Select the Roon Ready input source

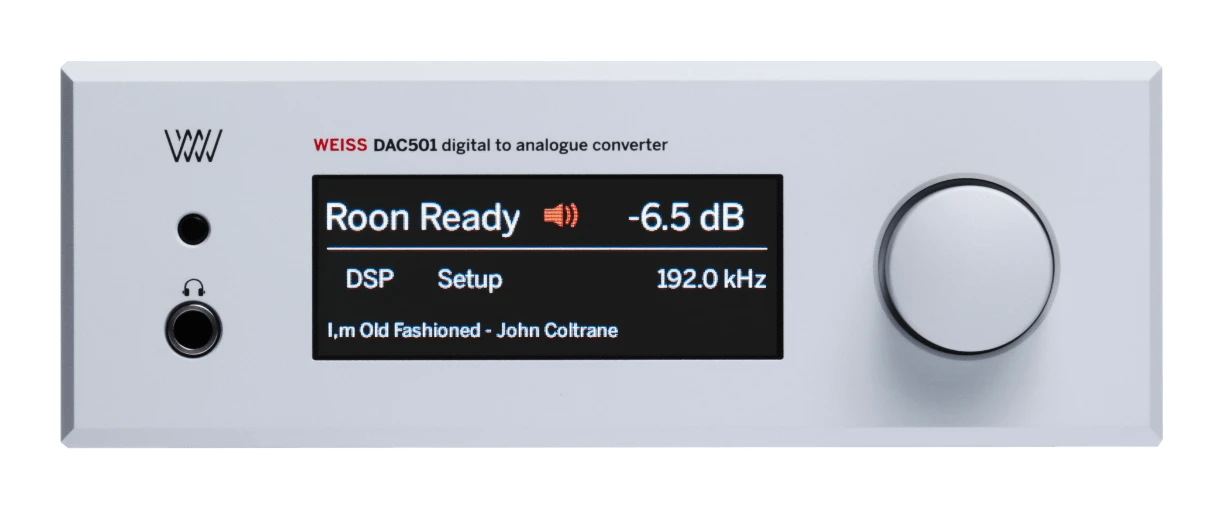click(423, 218)
